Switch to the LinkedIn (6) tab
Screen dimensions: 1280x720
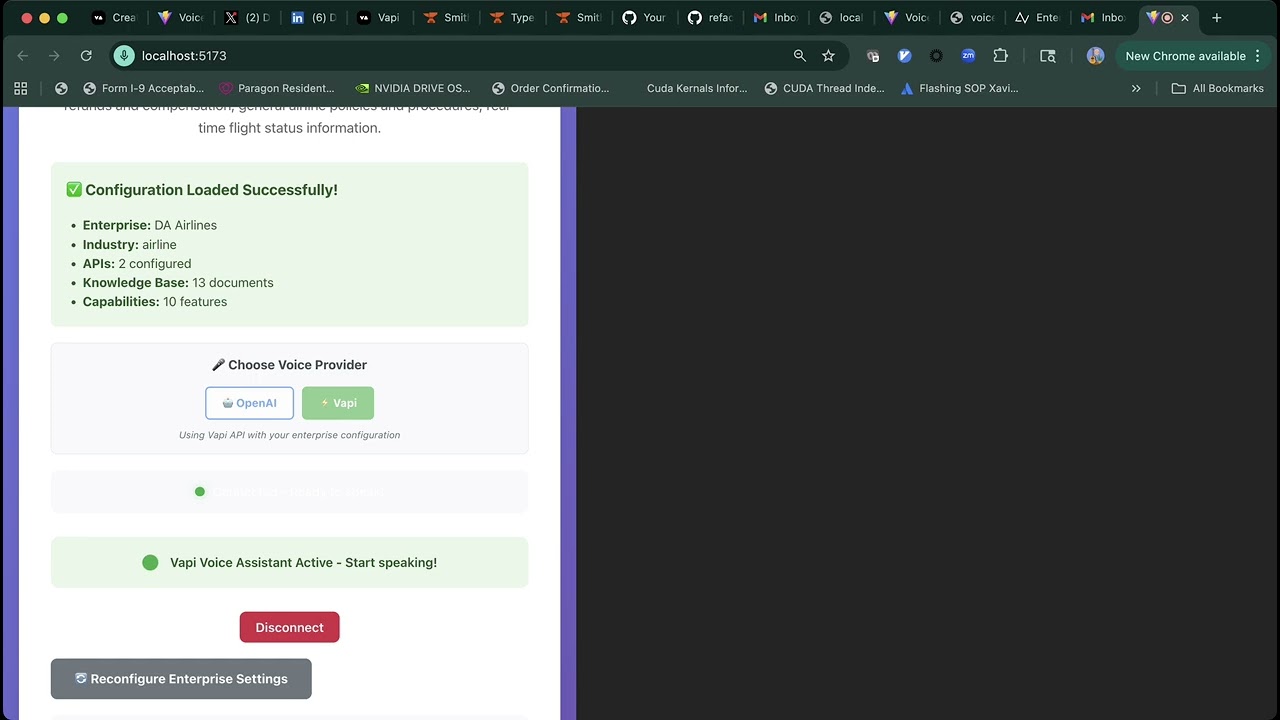(312, 18)
